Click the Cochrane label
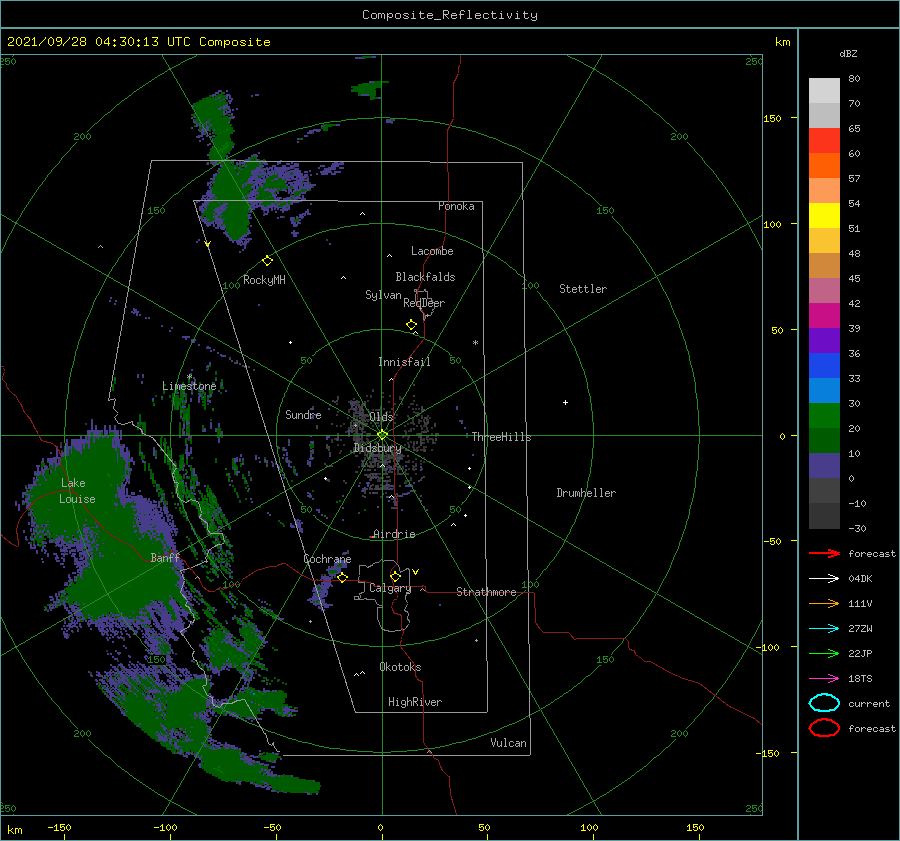 coord(327,559)
